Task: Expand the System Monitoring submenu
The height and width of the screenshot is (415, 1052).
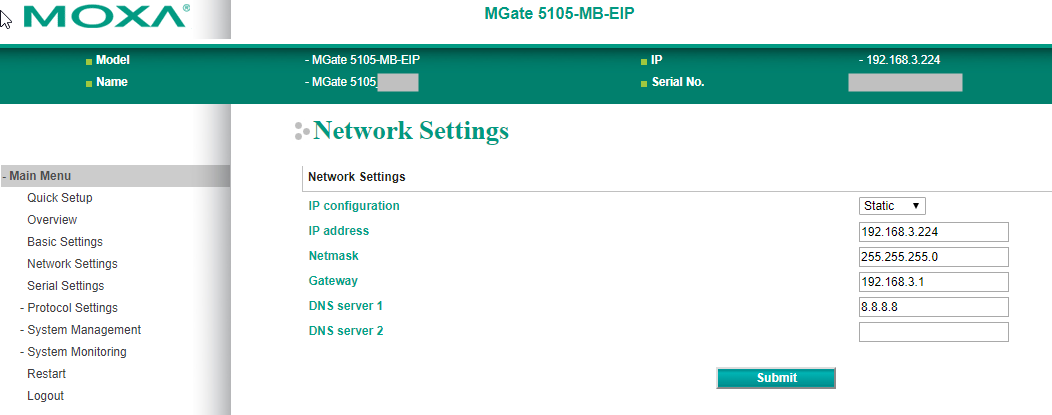Action: click(x=73, y=351)
